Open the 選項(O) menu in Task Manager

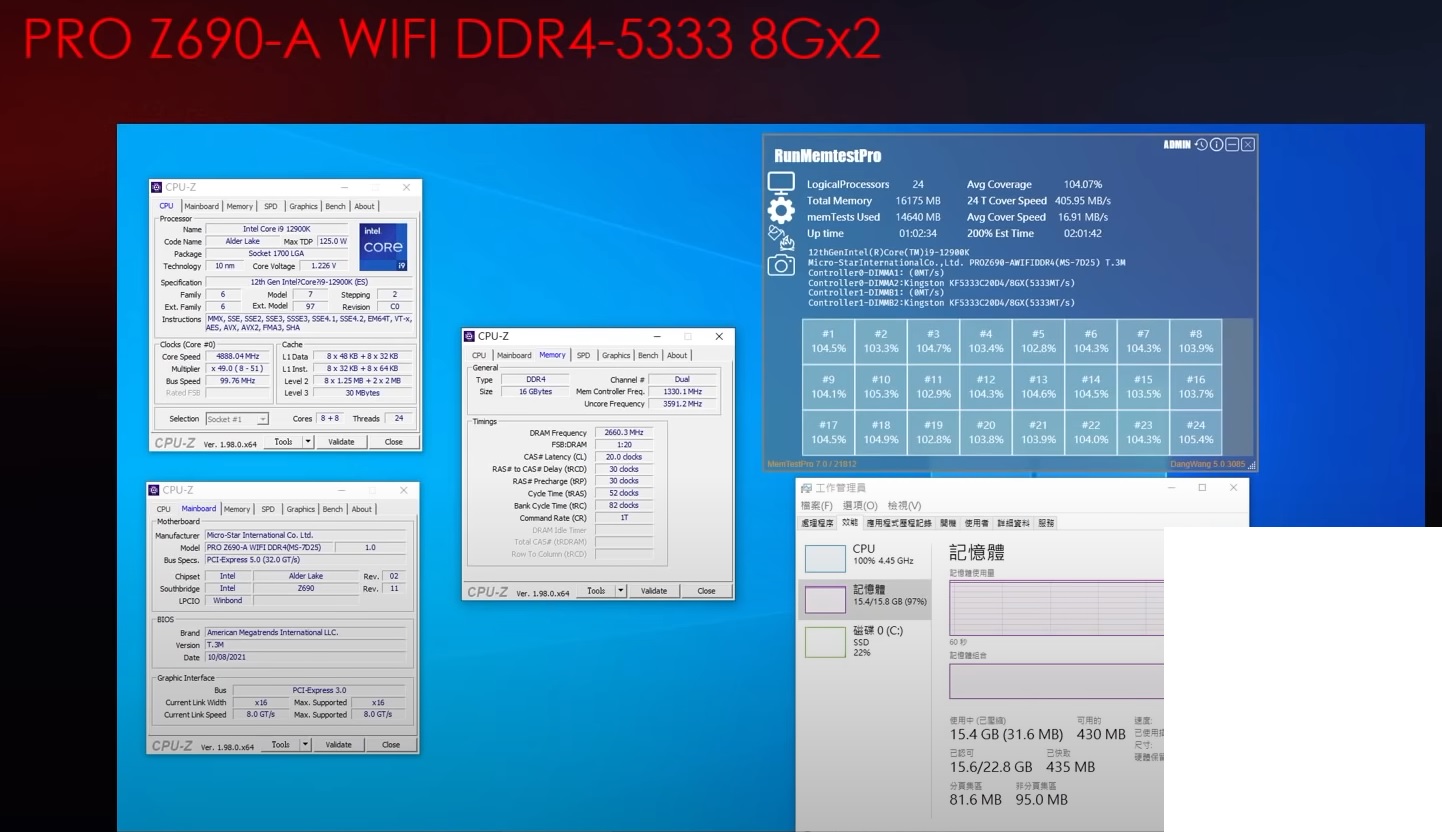pyautogui.click(x=859, y=506)
